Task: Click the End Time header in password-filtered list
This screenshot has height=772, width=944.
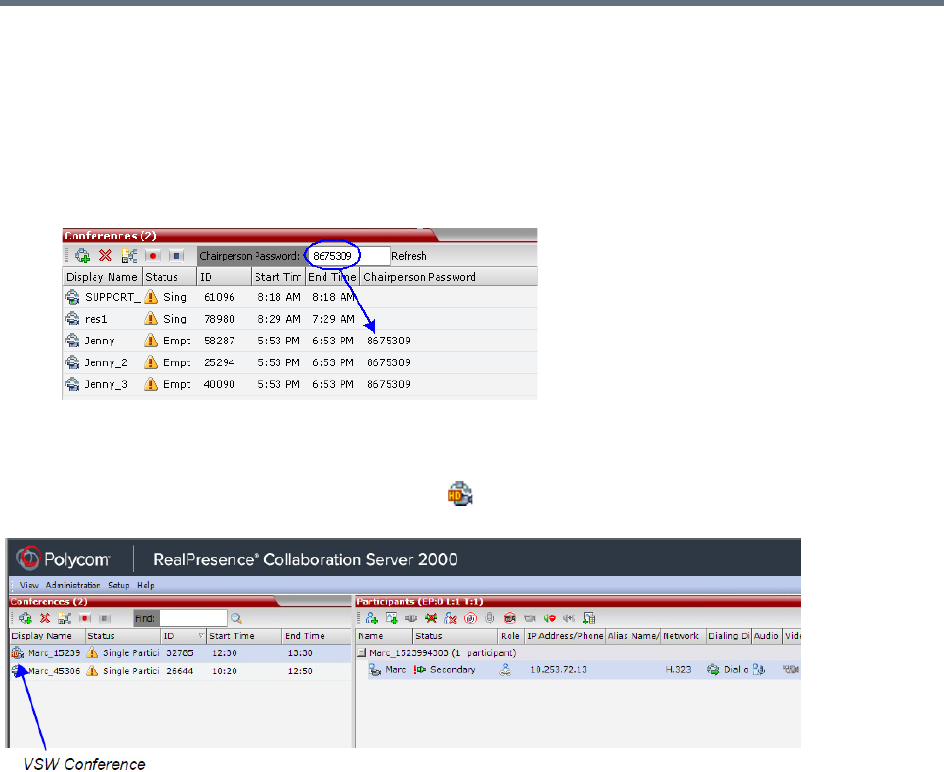Action: click(x=332, y=277)
